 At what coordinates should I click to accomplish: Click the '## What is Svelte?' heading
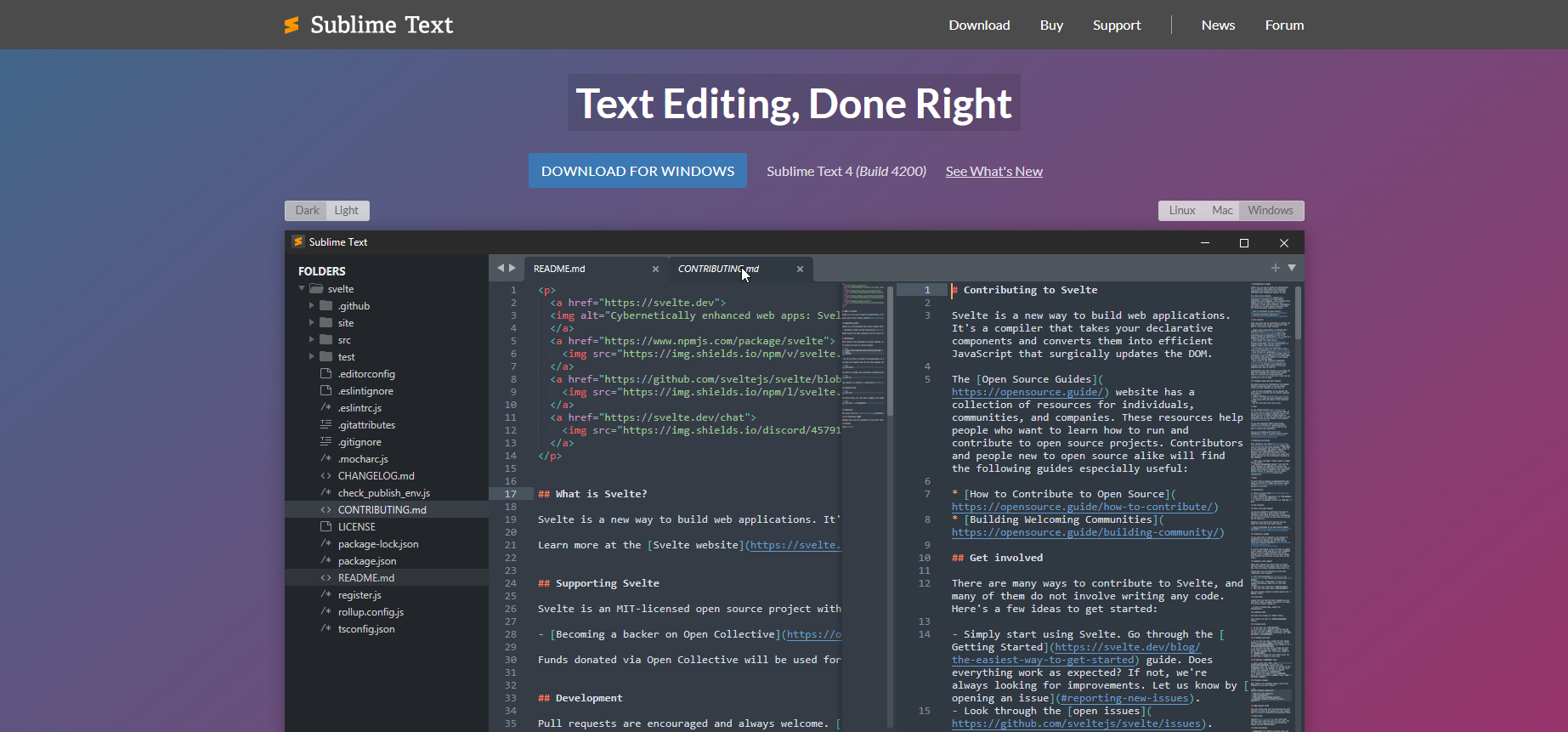tap(592, 494)
